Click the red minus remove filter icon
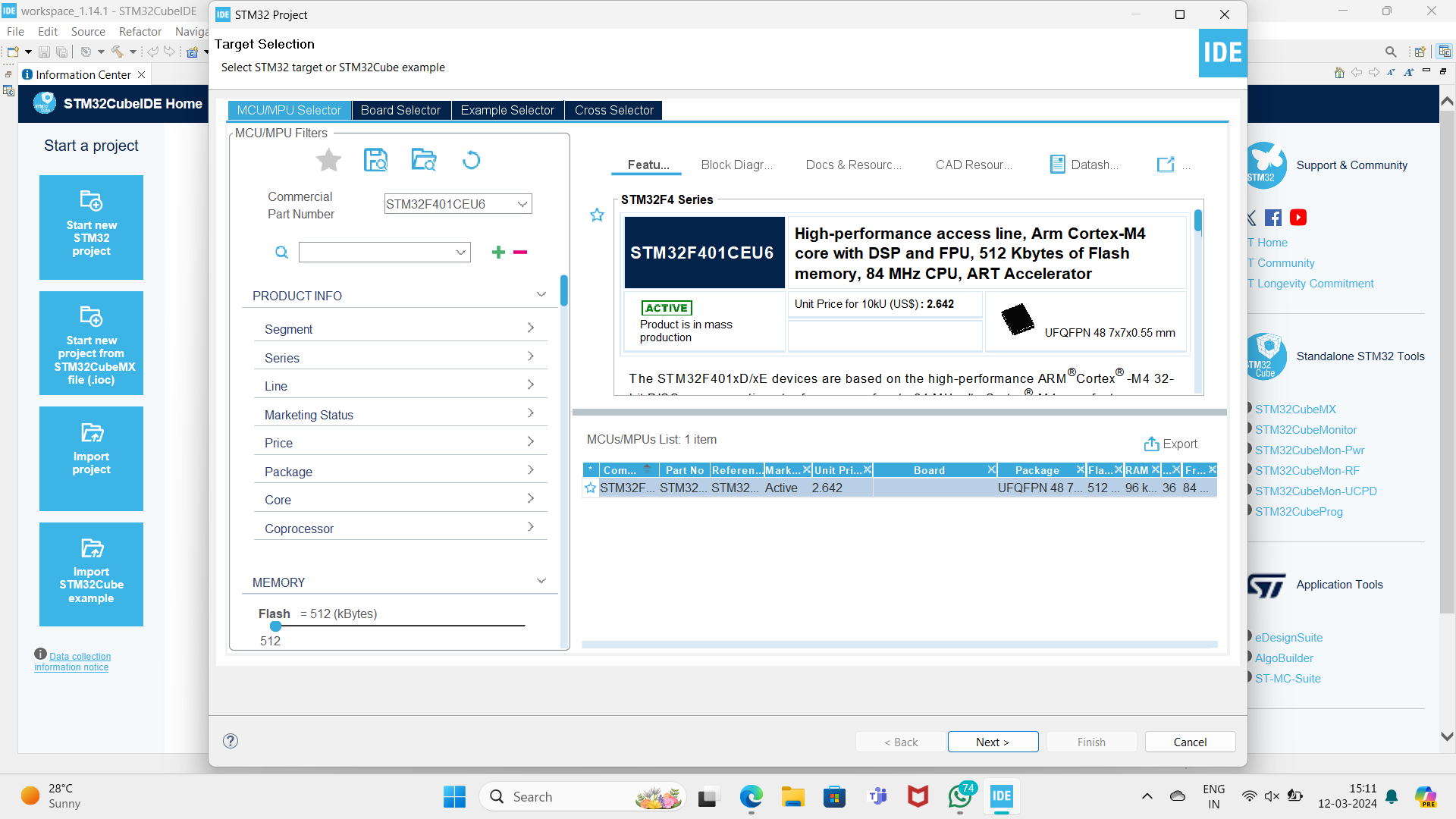Screen dimensions: 1456x819 (x=520, y=253)
